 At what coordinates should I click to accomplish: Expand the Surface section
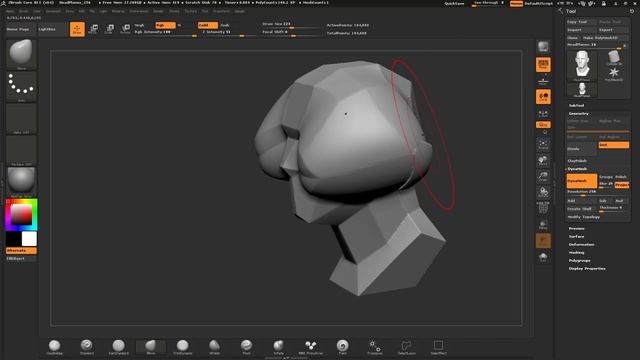coord(576,236)
